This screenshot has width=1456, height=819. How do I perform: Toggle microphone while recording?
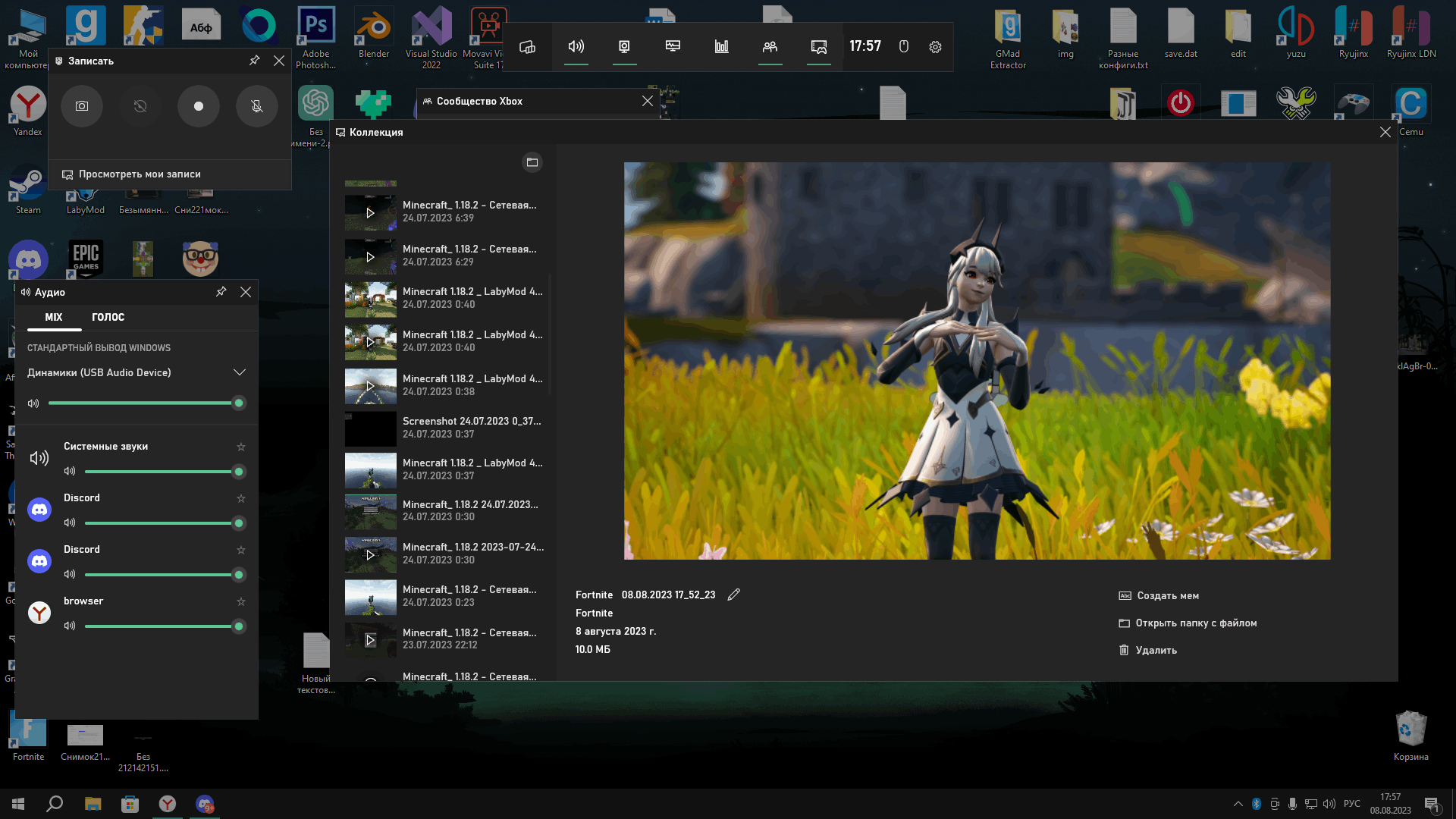tap(257, 106)
